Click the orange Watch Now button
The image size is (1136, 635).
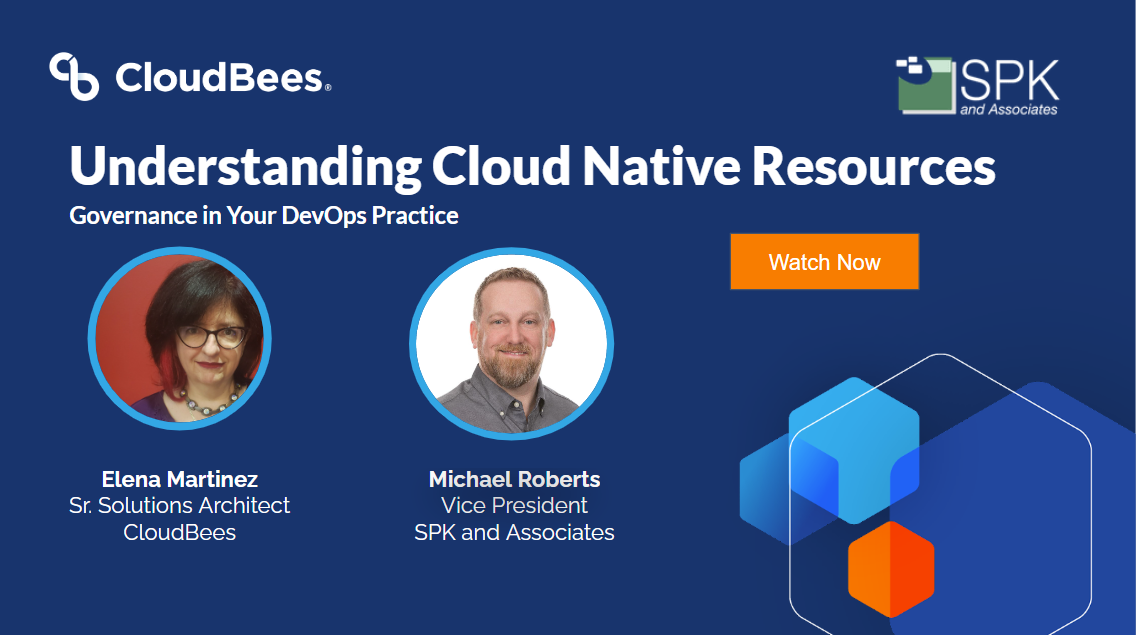[824, 262]
